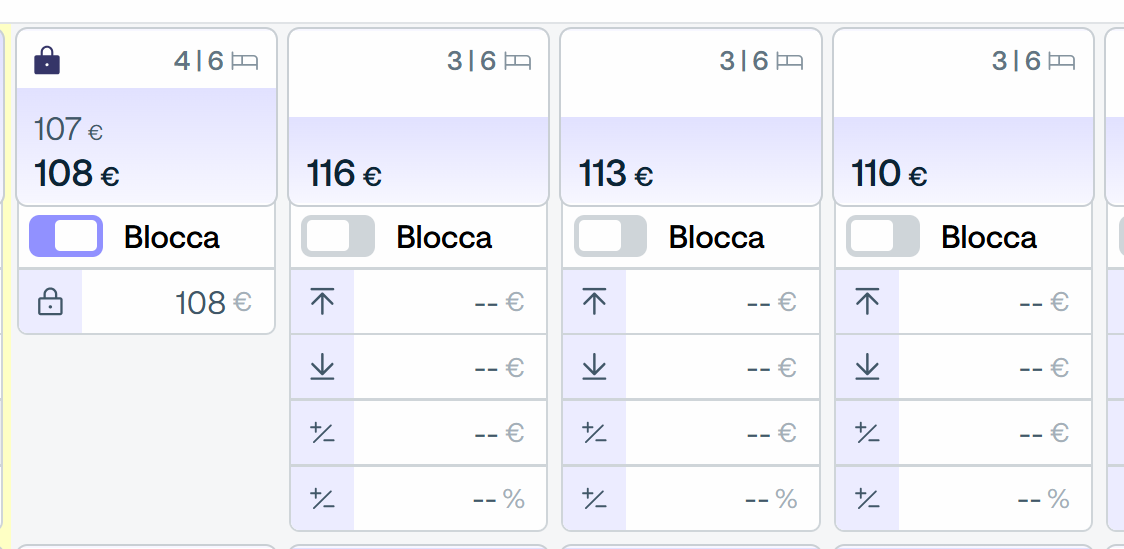Click the plus/minus percent icon under the 116 € card

323,499
